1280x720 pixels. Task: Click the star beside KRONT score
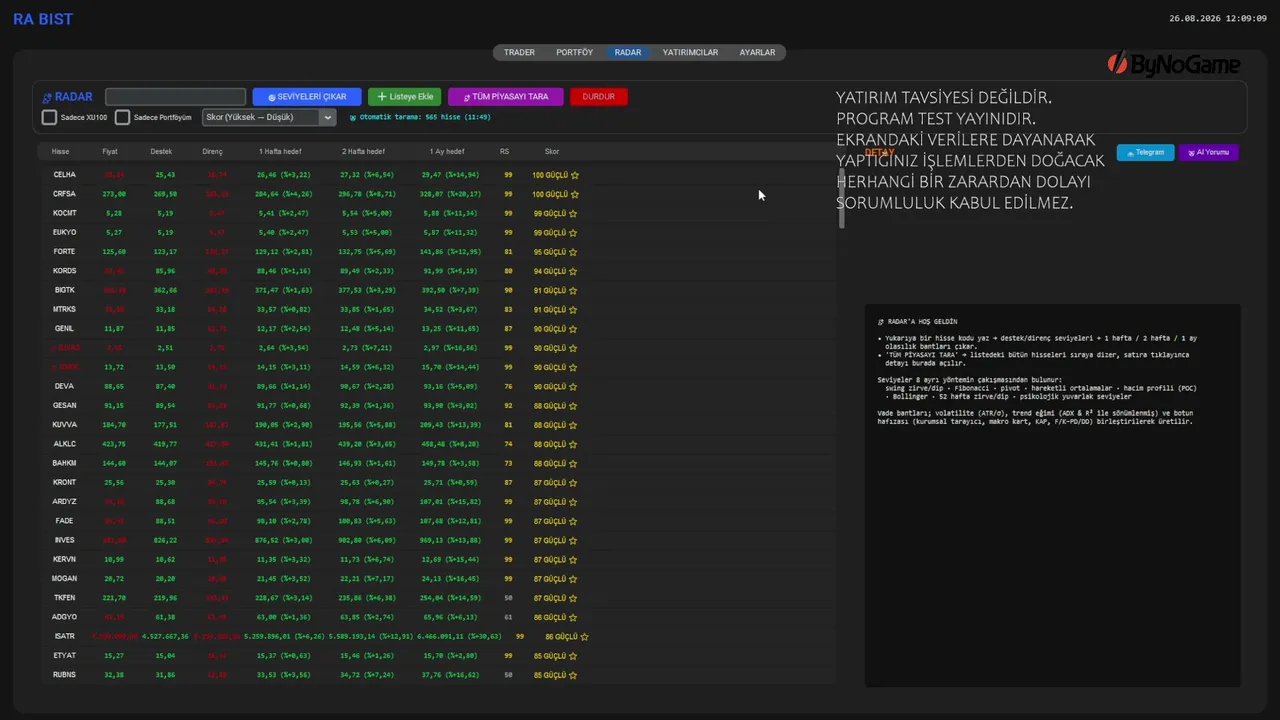tap(575, 483)
